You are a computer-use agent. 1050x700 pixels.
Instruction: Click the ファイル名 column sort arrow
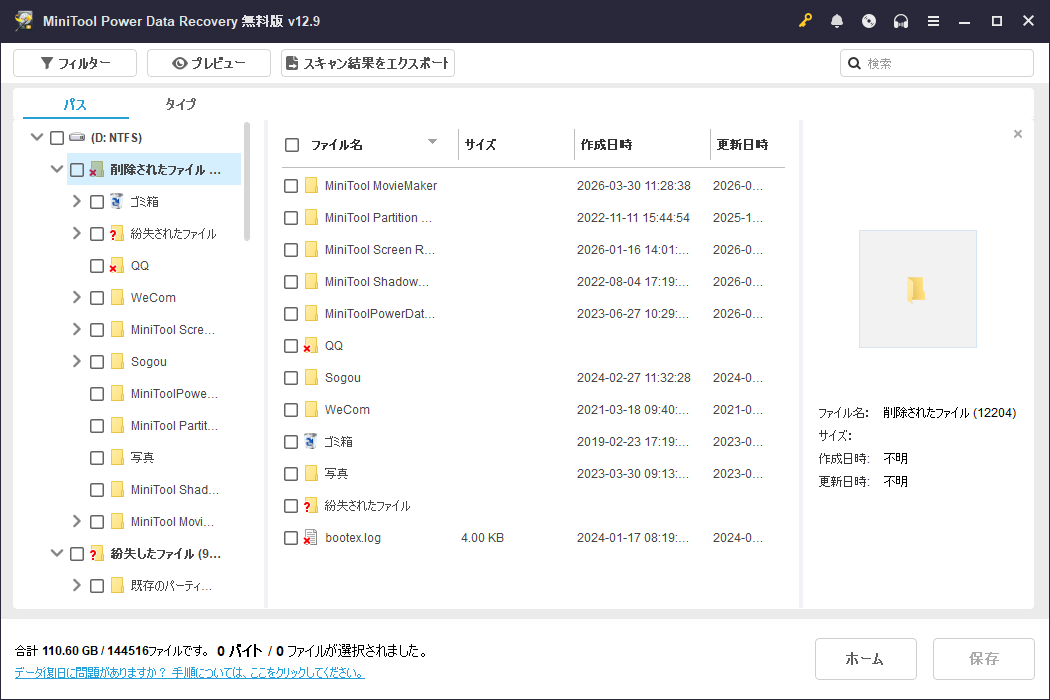[x=432, y=141]
